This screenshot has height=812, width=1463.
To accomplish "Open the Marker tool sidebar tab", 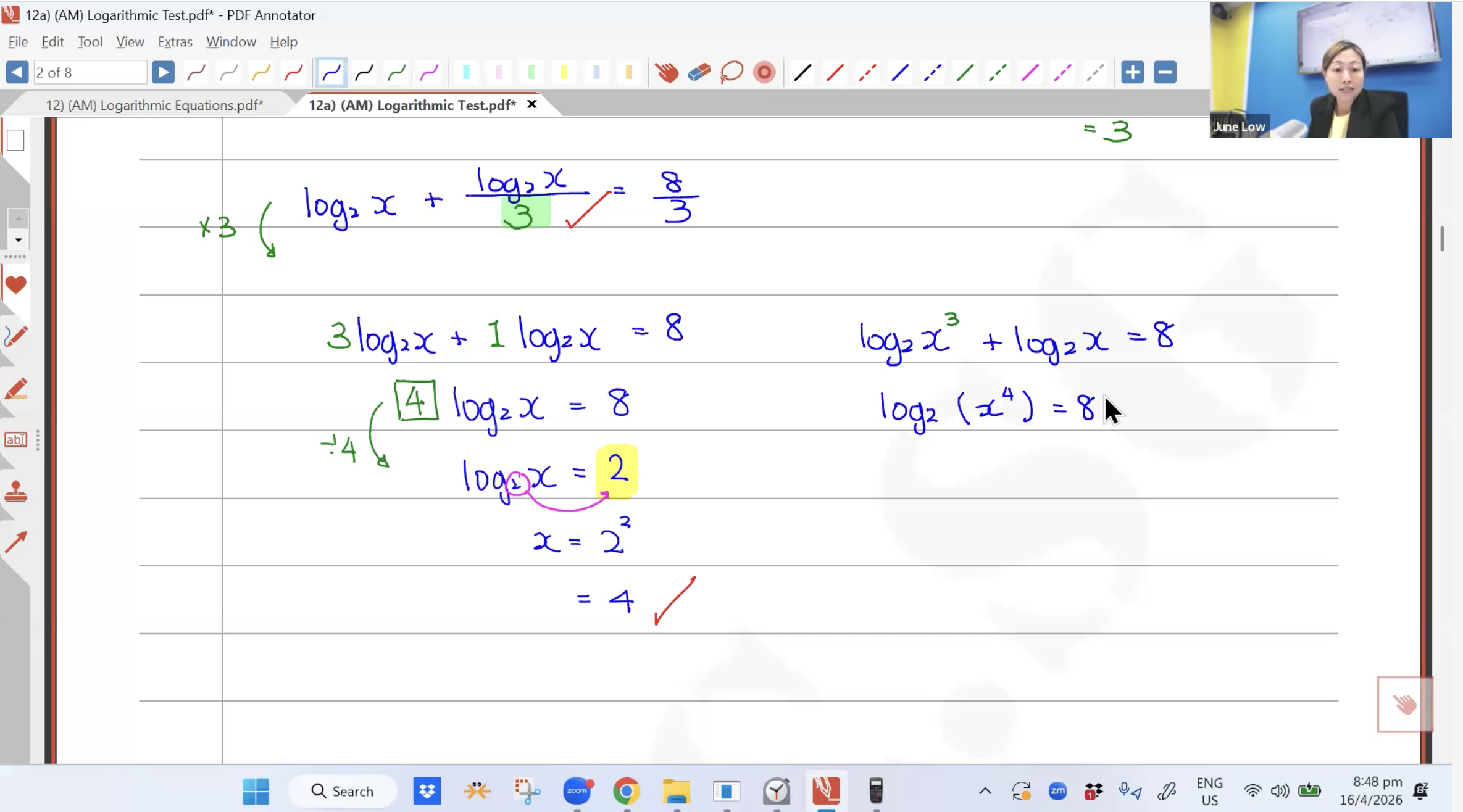I will tap(15, 389).
